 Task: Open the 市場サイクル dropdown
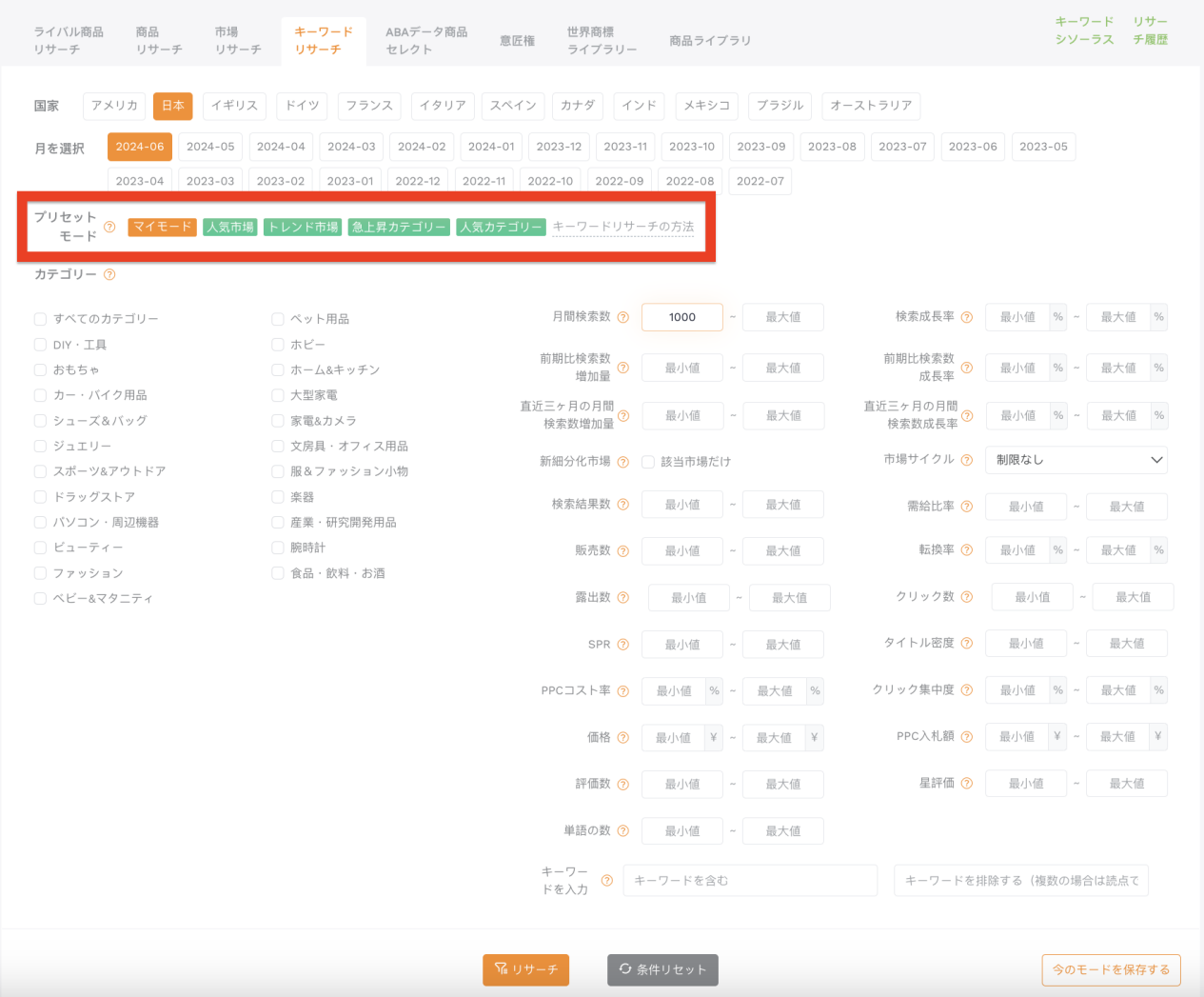tap(1076, 460)
